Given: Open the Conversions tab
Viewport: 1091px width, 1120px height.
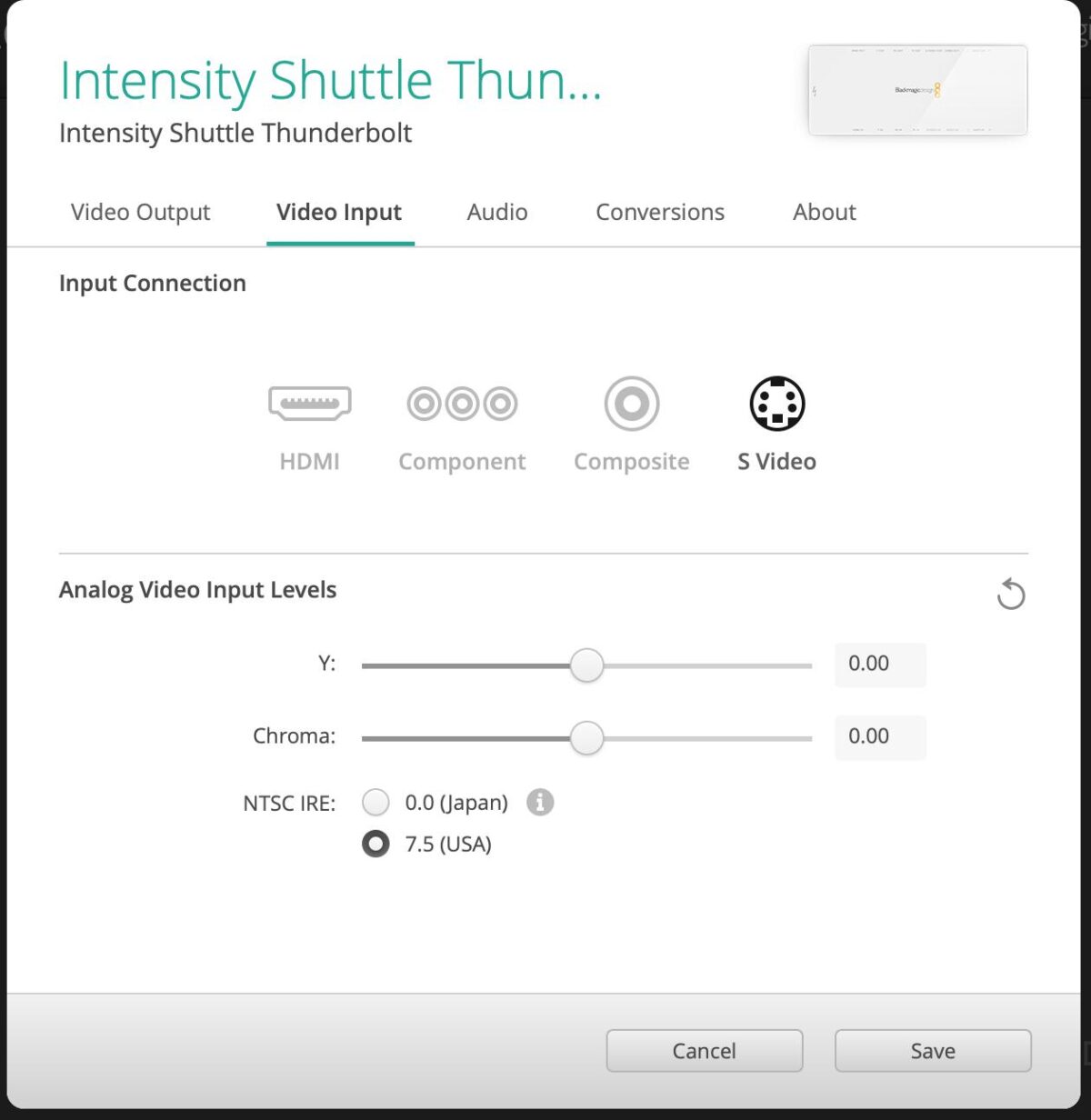Looking at the screenshot, I should tap(660, 212).
